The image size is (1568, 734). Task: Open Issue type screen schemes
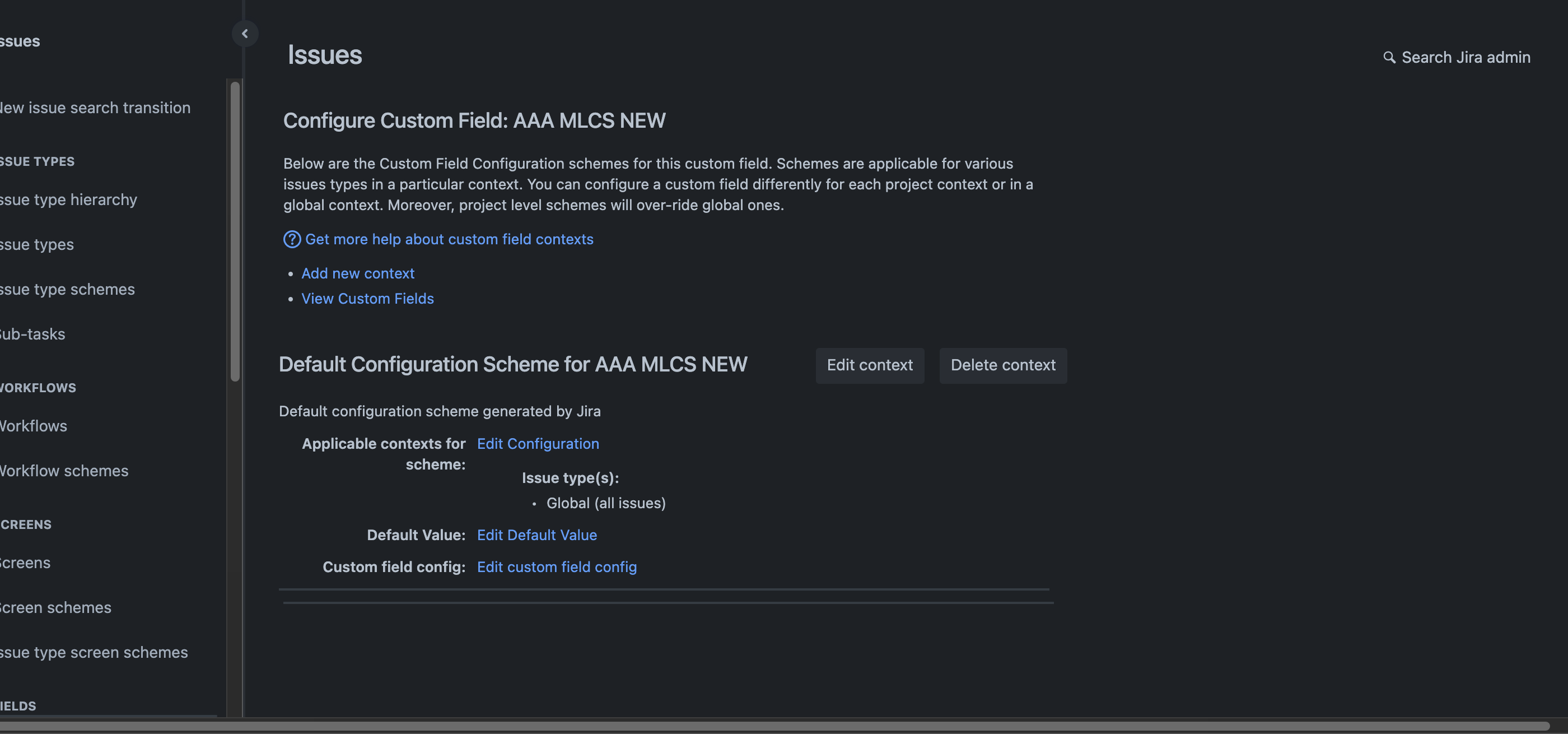(94, 652)
